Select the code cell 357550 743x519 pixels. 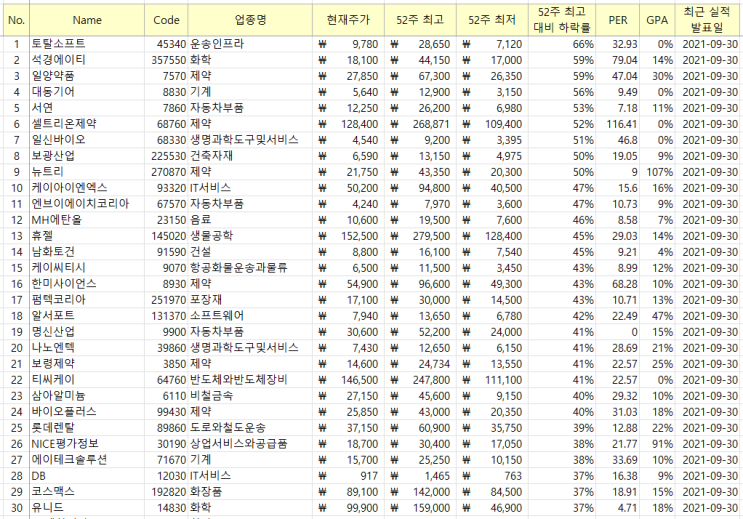point(166,60)
